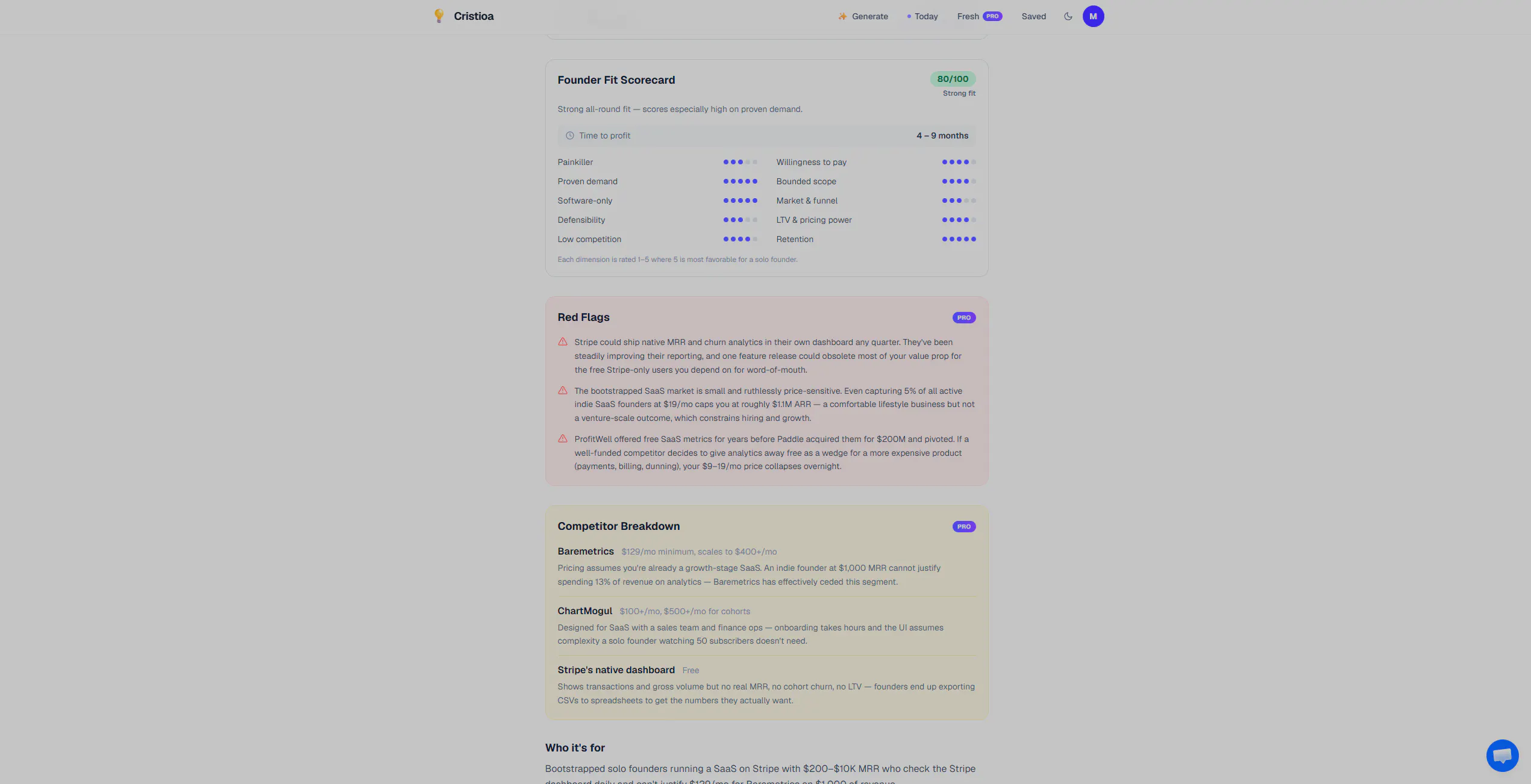
Task: Click the Market & funnel rating dots
Action: point(959,201)
